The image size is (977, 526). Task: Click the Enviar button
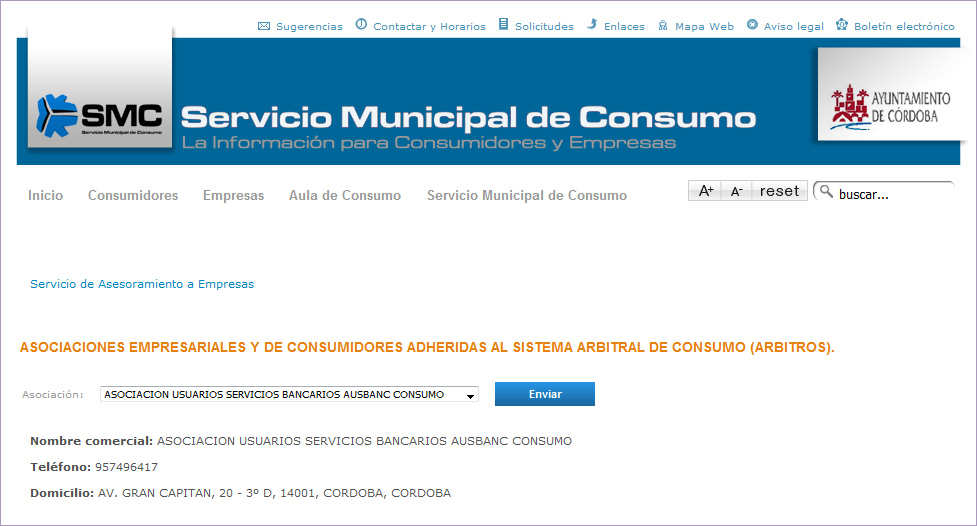545,394
